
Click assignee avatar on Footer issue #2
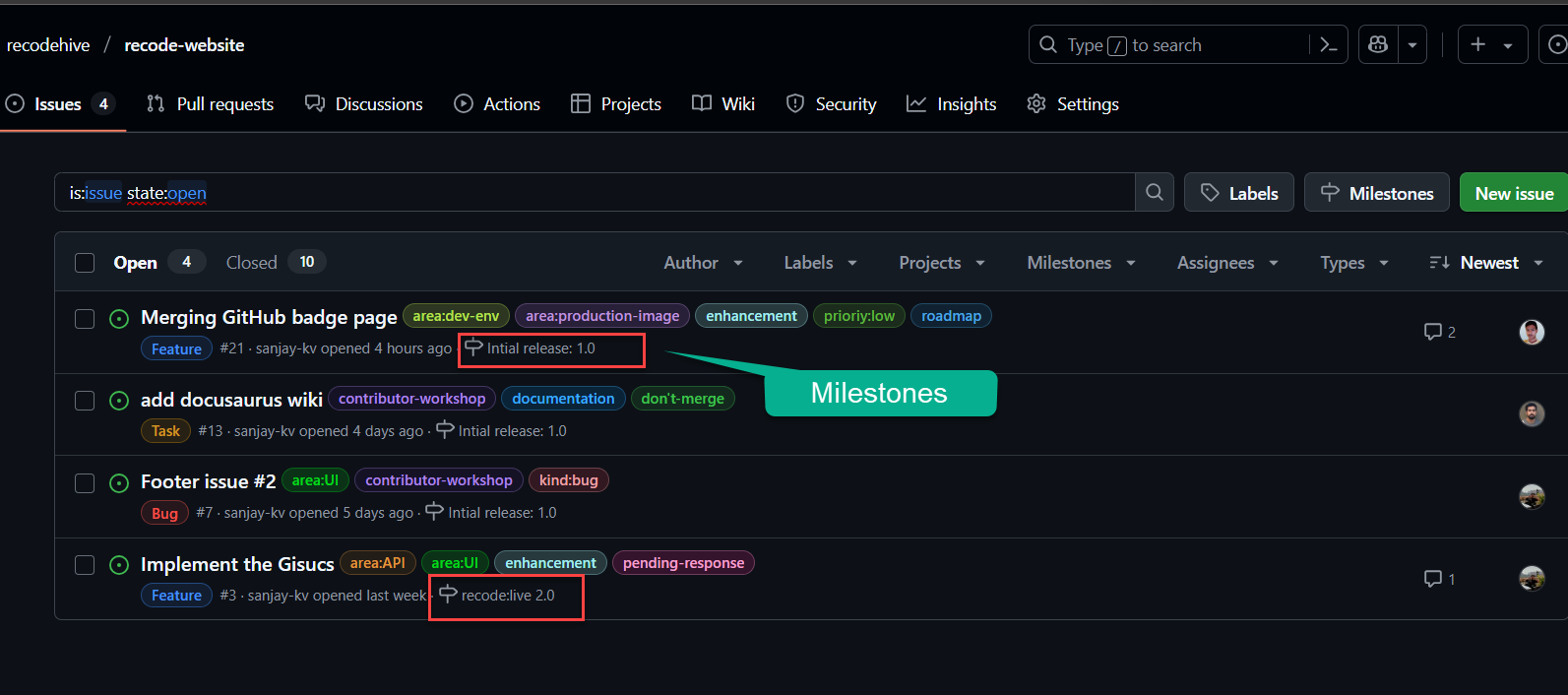click(1532, 496)
